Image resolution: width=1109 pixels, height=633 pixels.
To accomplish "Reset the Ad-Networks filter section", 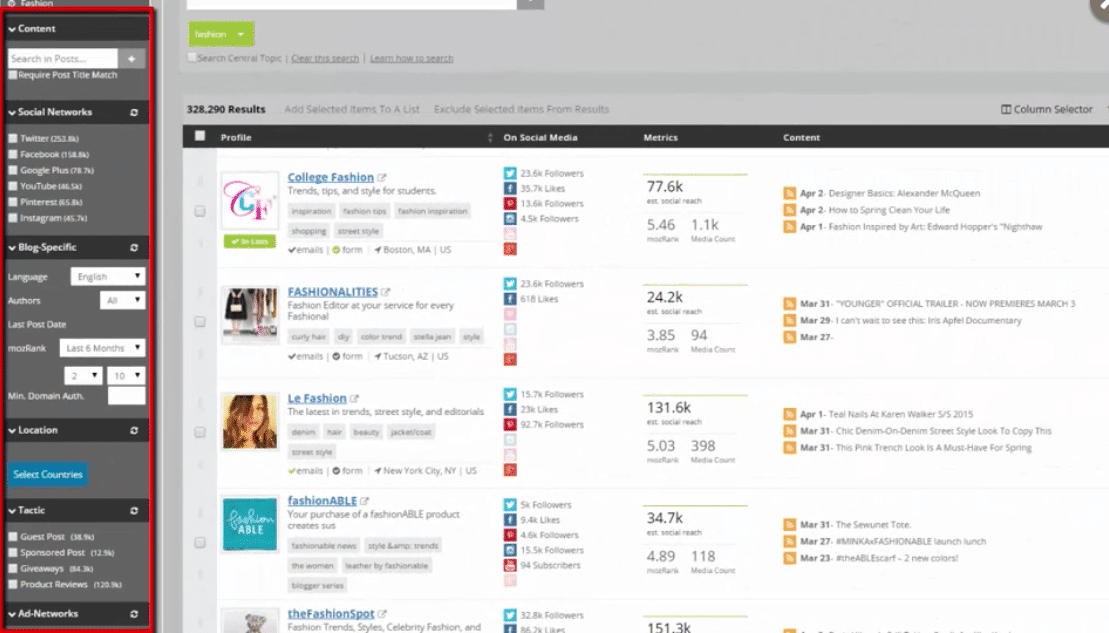I will (134, 614).
